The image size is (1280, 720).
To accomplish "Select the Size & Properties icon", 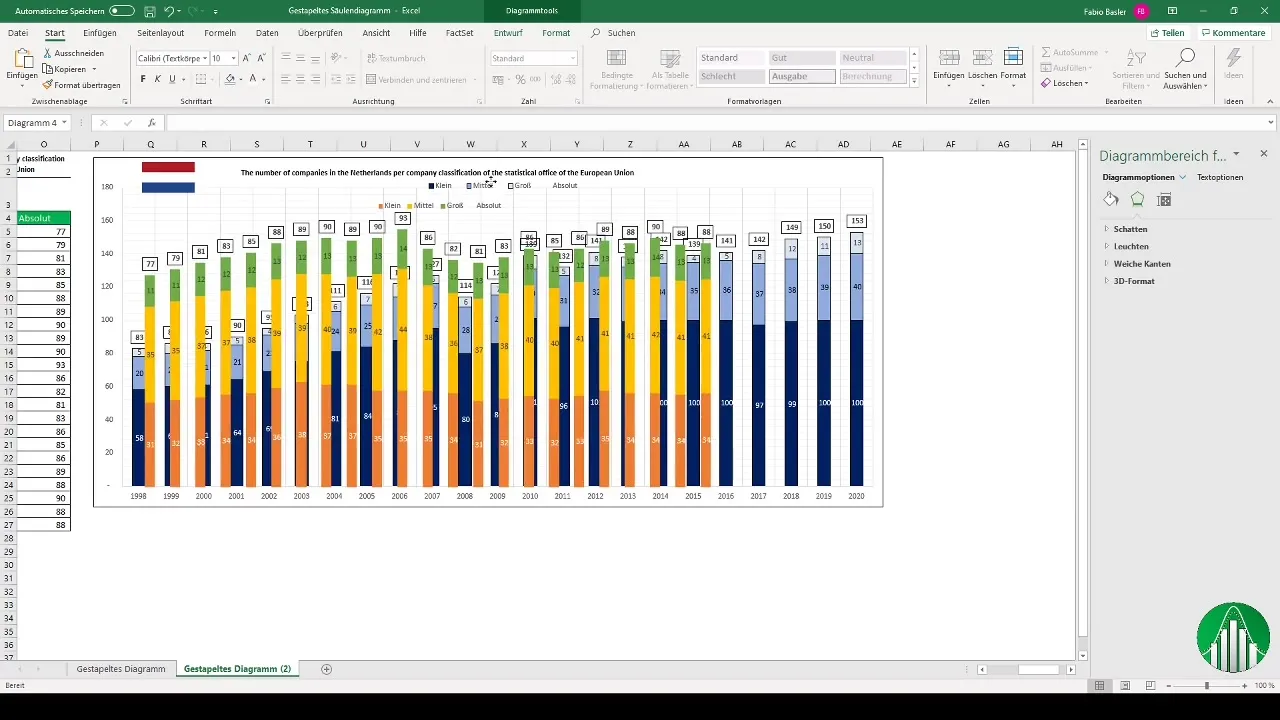I will [1163, 199].
